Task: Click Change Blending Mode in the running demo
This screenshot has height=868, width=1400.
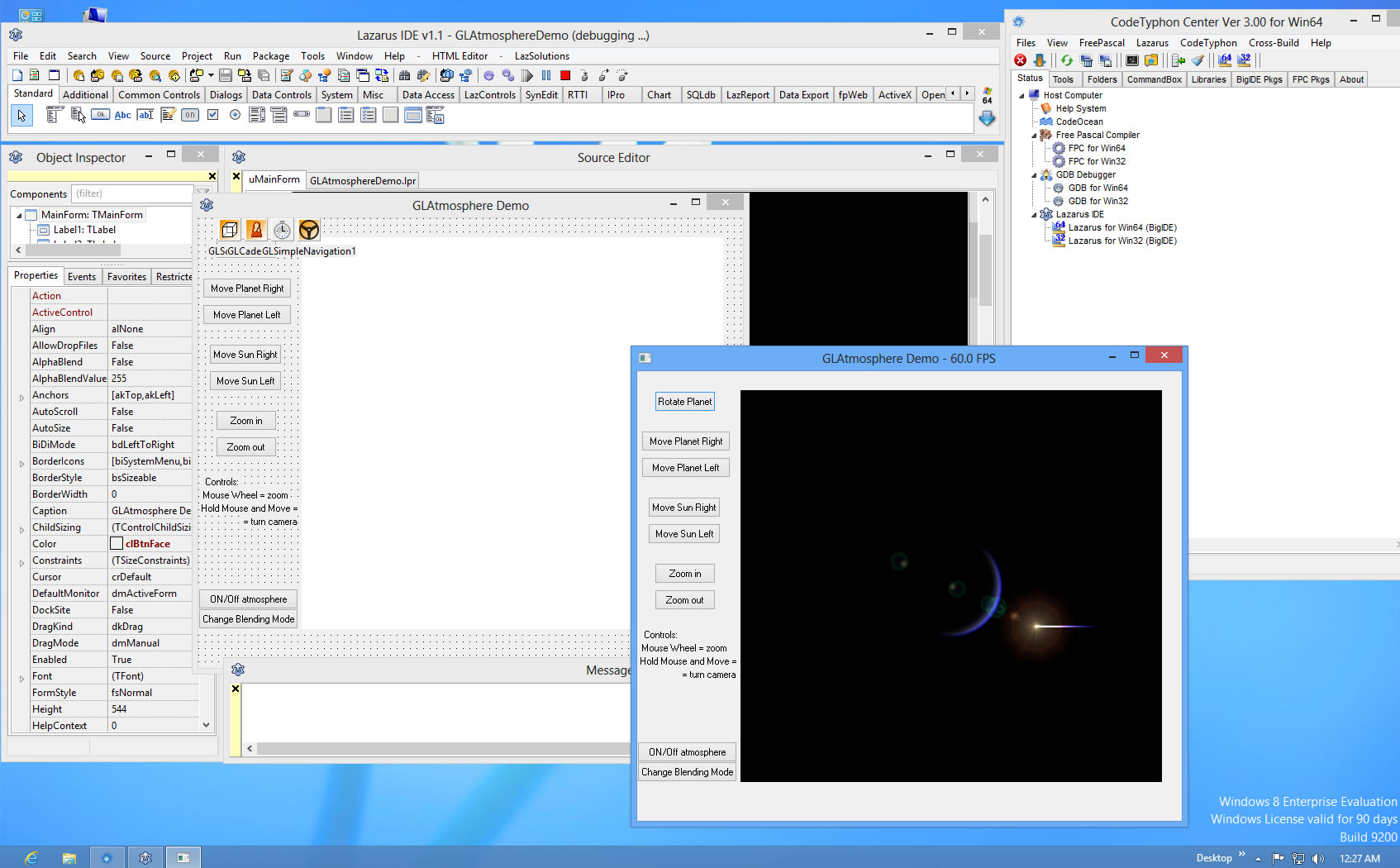Action: pyautogui.click(x=687, y=772)
